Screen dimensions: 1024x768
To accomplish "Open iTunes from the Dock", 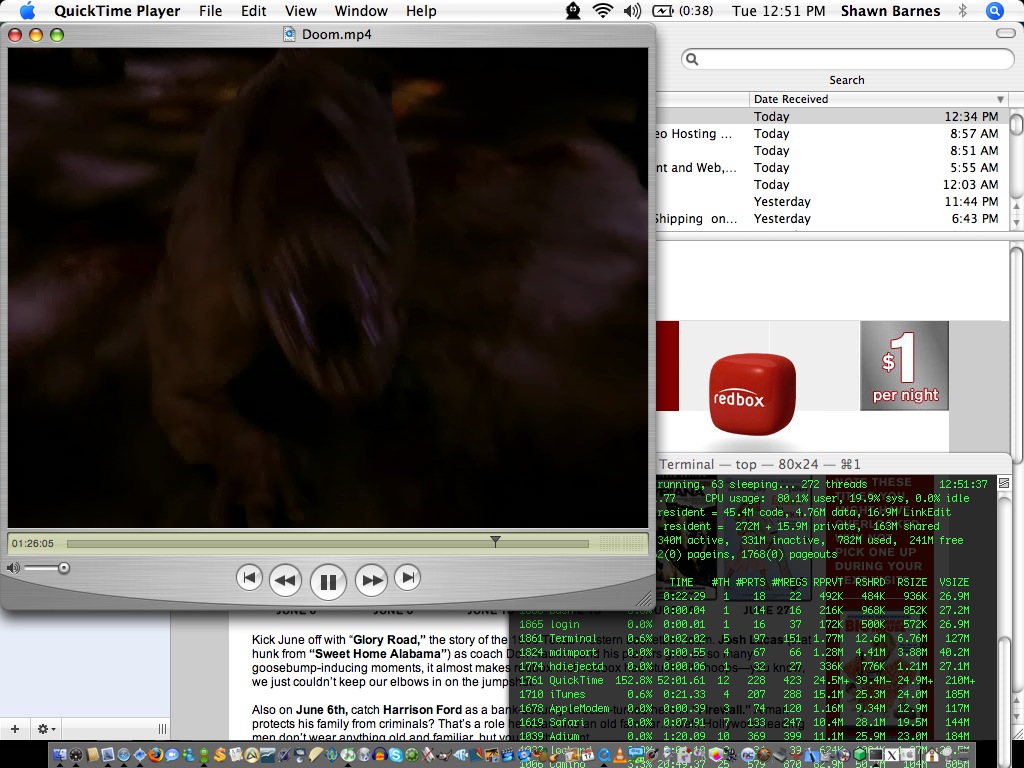I will click(x=347, y=755).
